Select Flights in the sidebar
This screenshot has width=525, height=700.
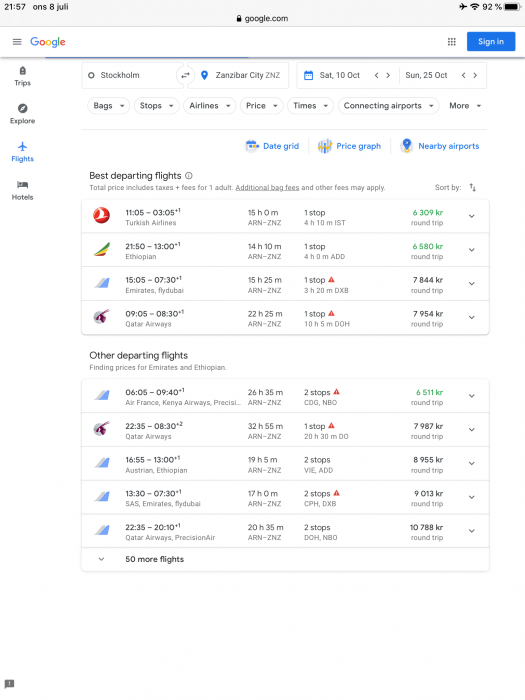tap(22, 152)
